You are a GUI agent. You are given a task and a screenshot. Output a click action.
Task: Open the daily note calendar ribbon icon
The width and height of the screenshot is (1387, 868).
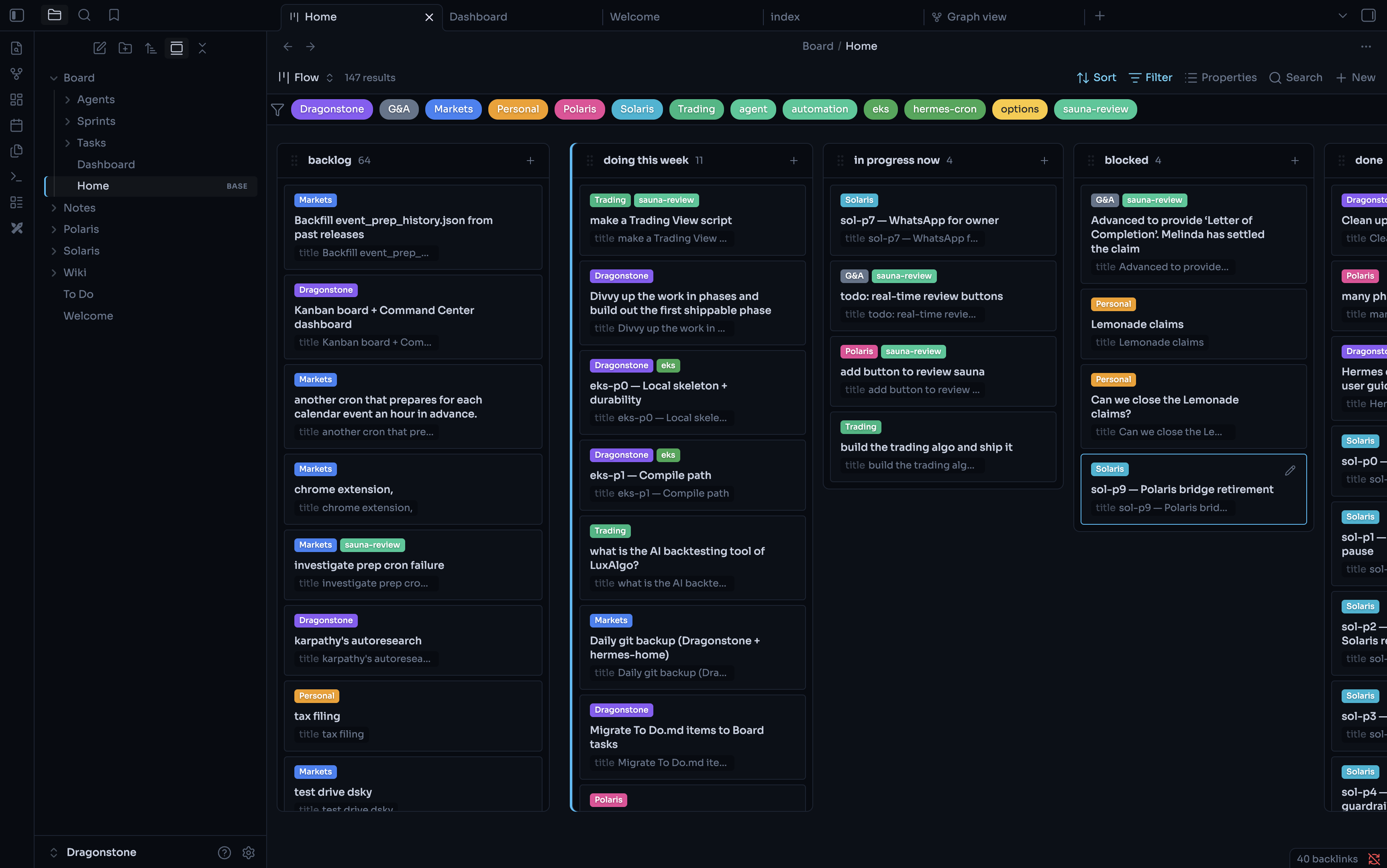click(x=16, y=125)
